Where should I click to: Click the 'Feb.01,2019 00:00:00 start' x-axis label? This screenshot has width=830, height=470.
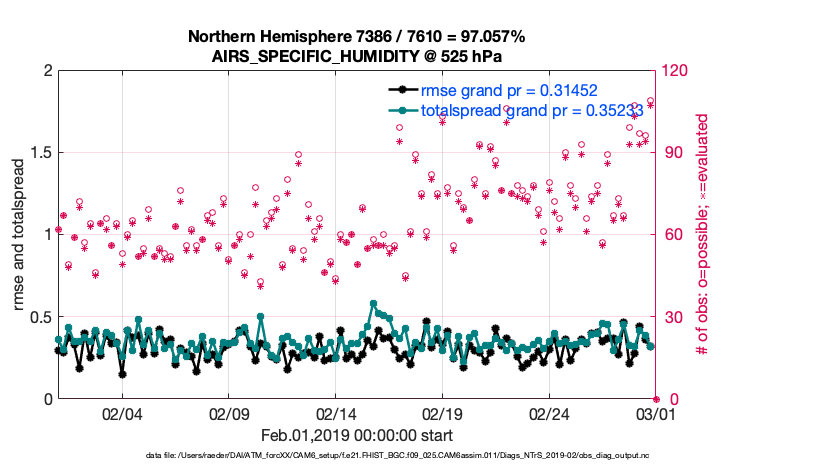[x=356, y=436]
